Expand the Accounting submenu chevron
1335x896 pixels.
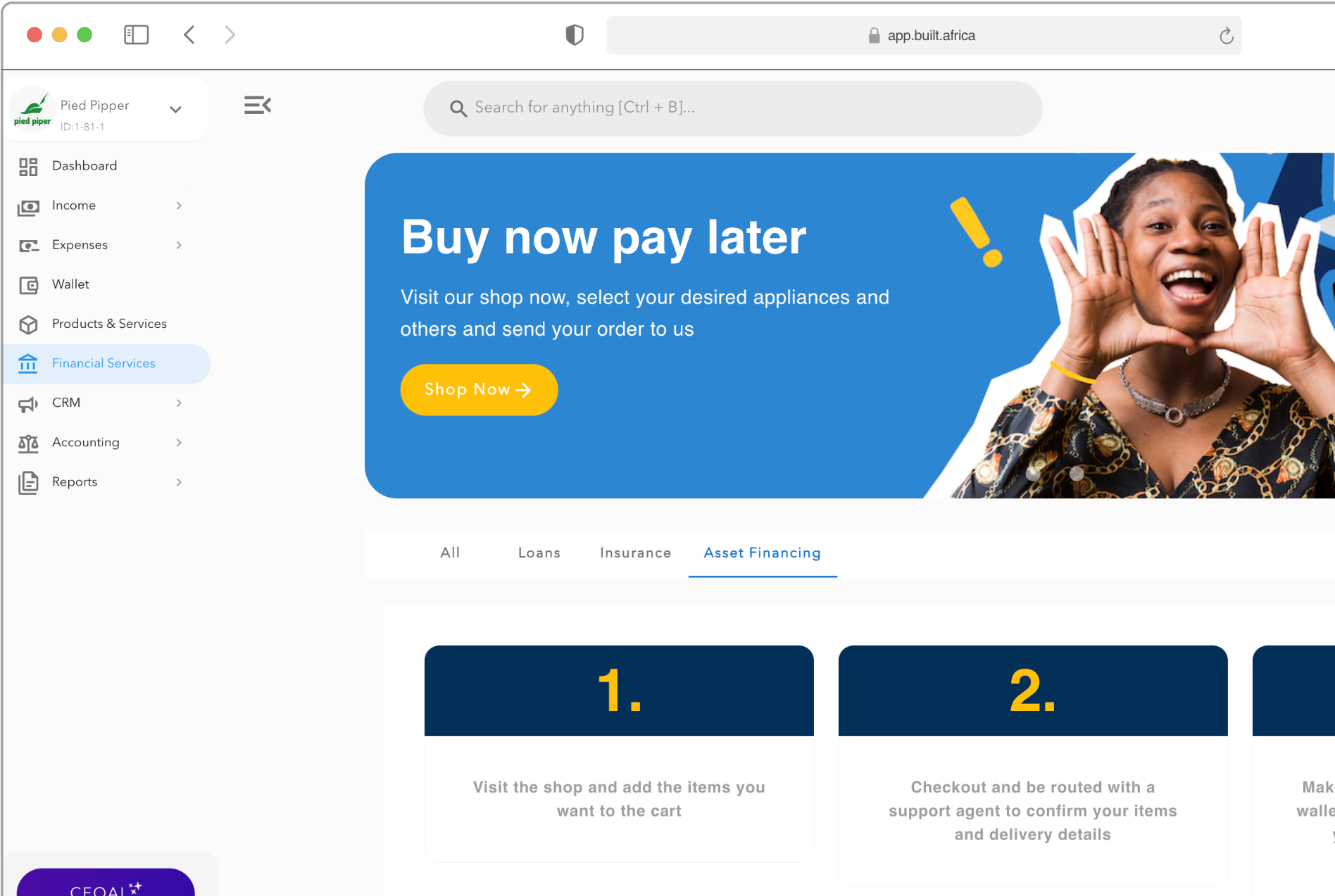[179, 443]
